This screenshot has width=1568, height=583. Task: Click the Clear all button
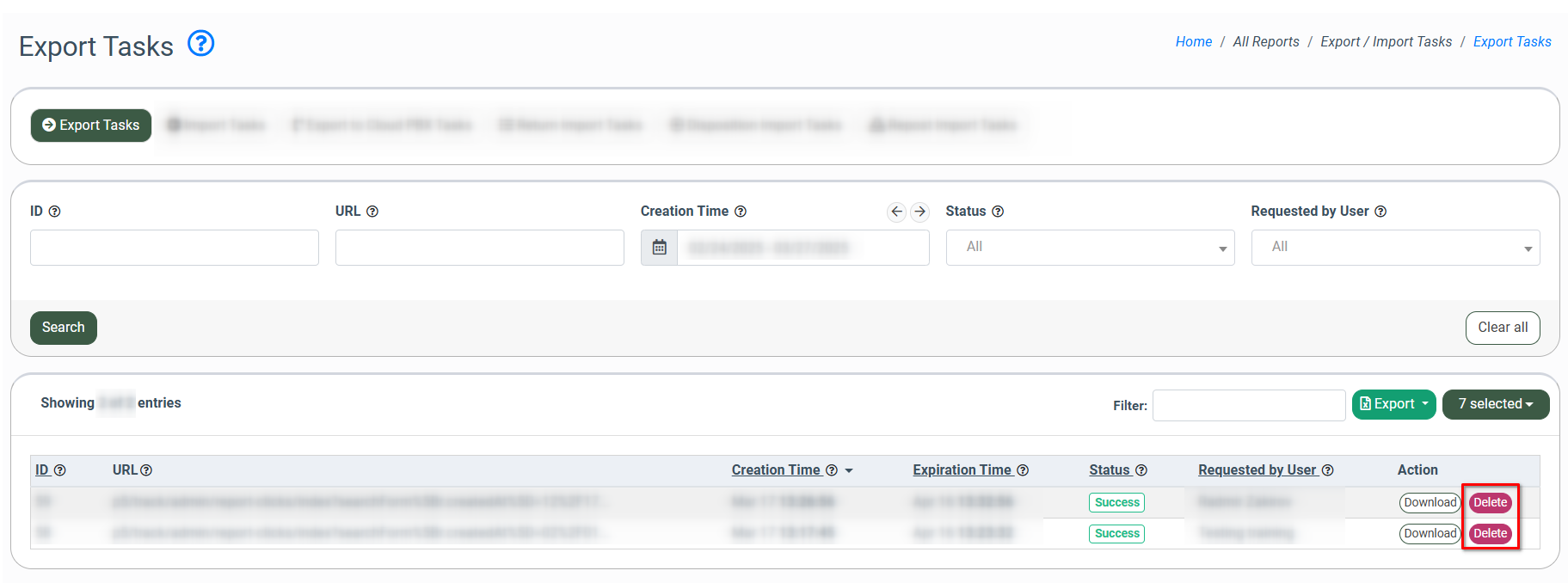click(1502, 328)
